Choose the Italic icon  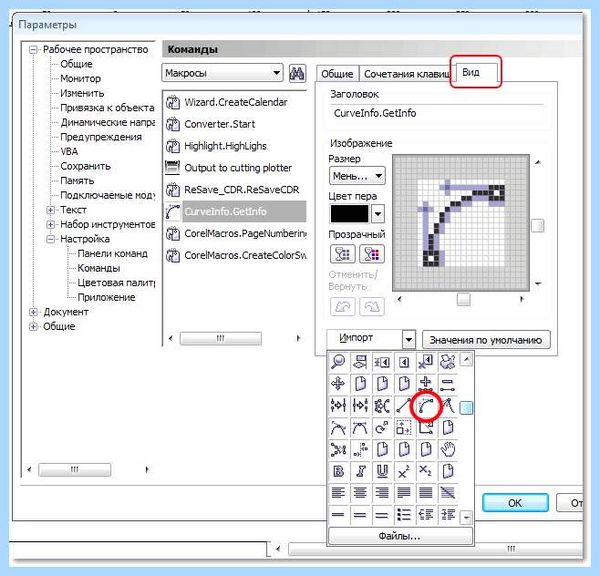(x=360, y=471)
